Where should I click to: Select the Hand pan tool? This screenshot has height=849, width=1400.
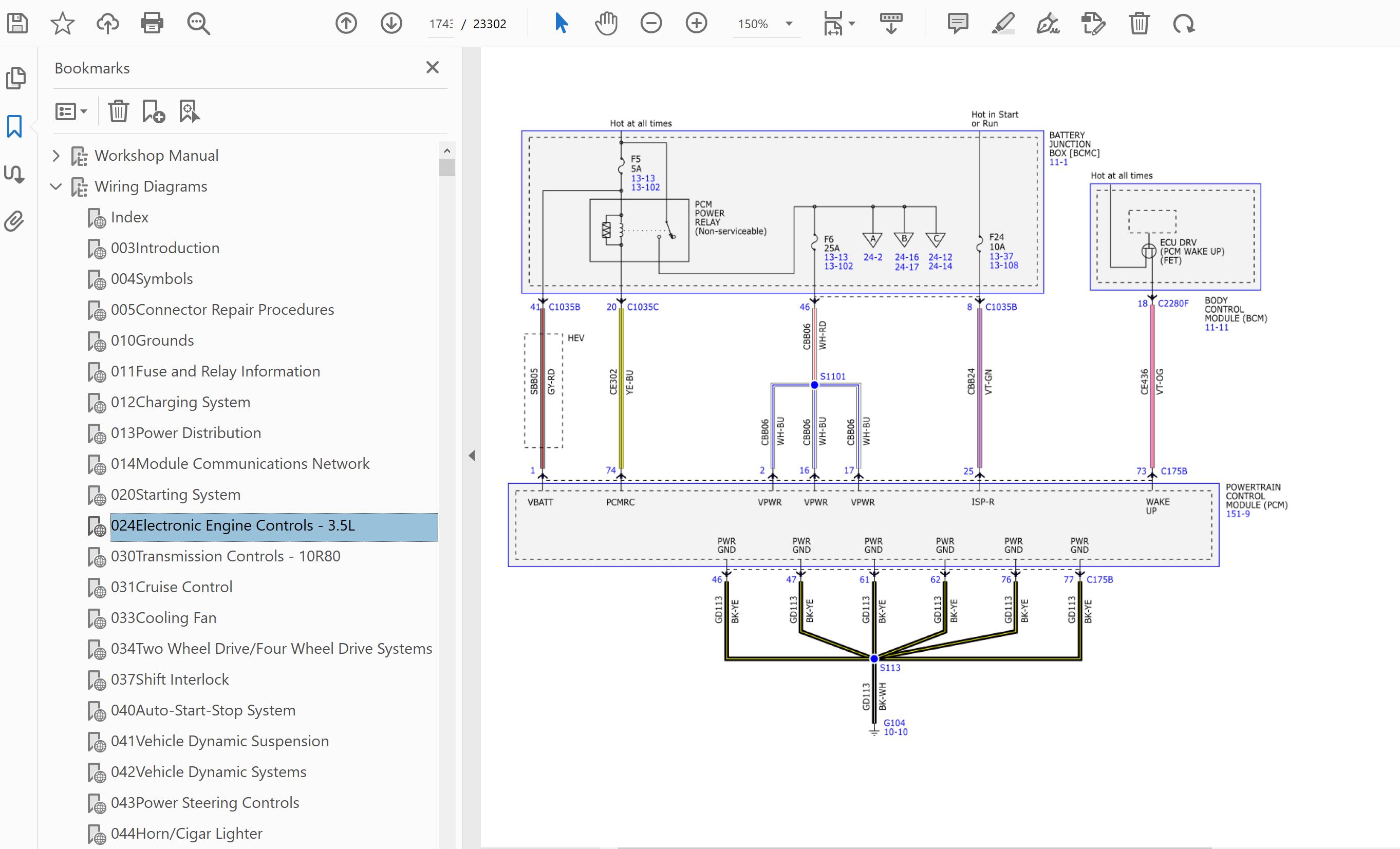coord(606,23)
